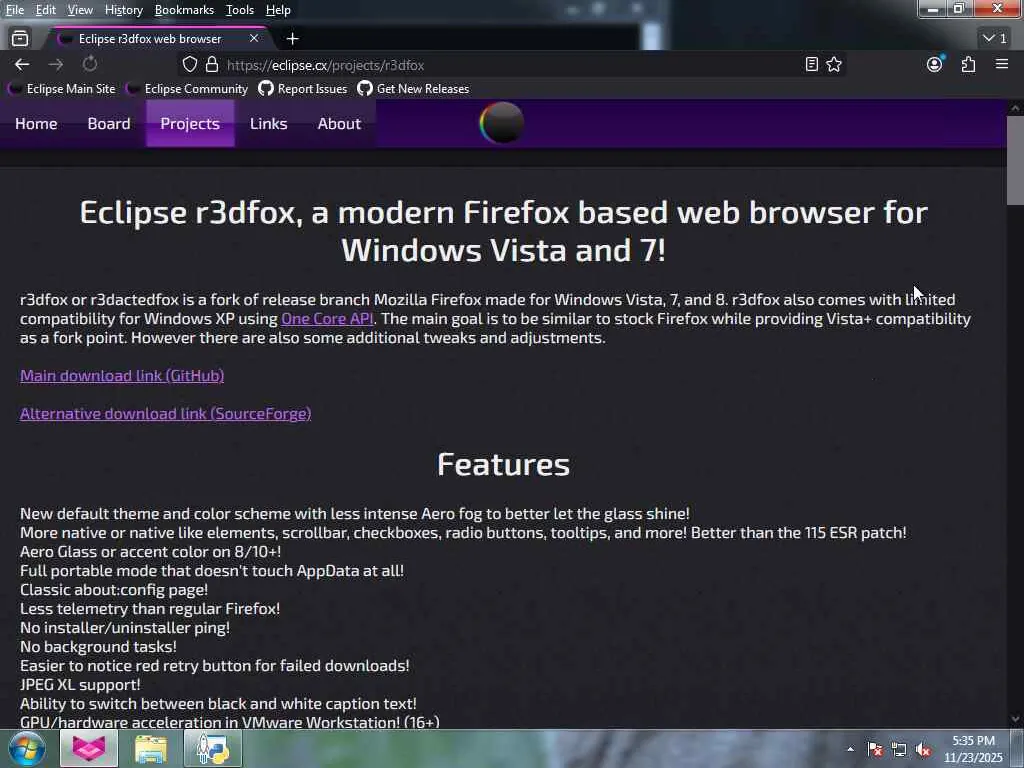Click the Eclipse logo in site header

[x=502, y=123]
